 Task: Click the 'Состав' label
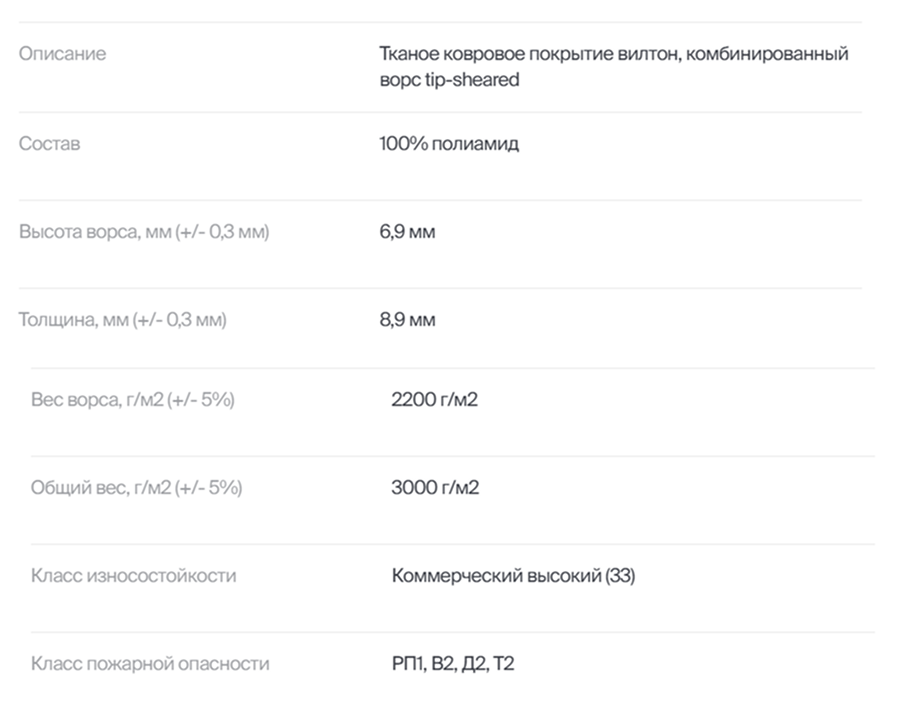tap(49, 144)
